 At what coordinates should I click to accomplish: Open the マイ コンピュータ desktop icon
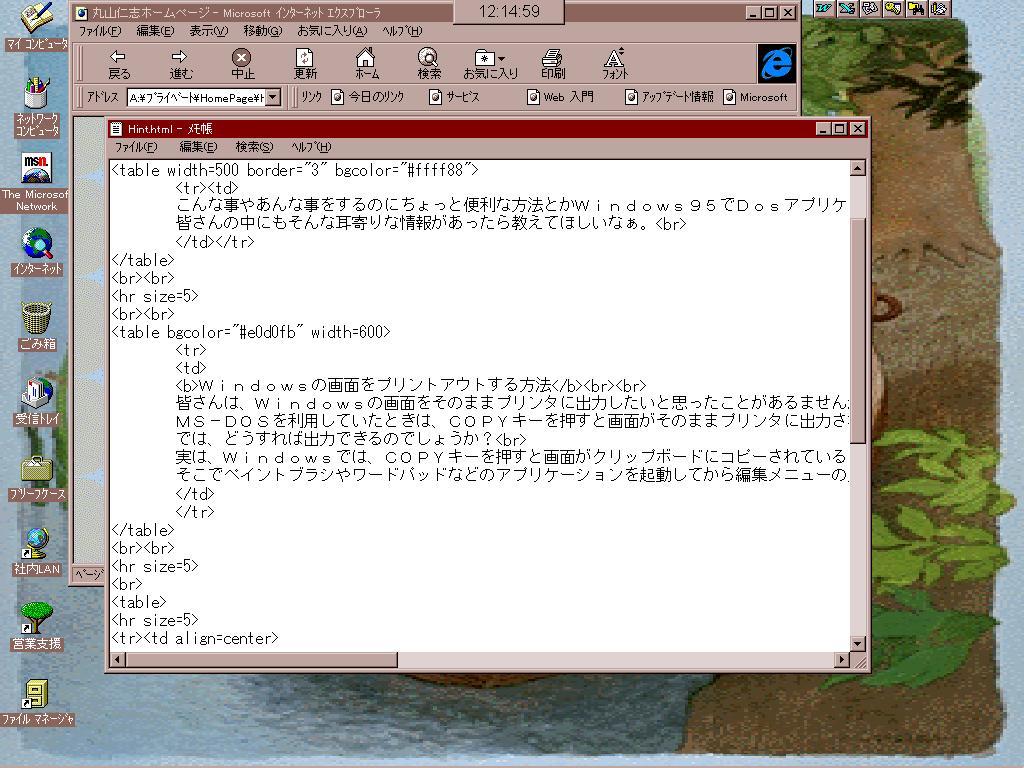pos(37,26)
